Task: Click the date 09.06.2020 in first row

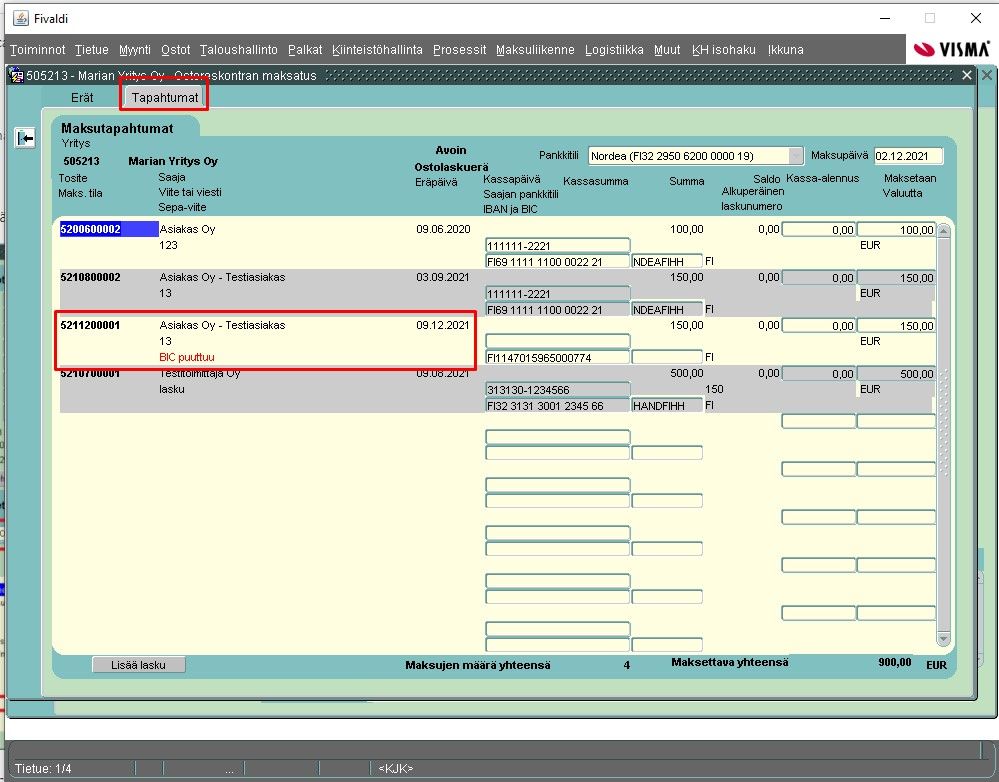Action: click(x=443, y=229)
